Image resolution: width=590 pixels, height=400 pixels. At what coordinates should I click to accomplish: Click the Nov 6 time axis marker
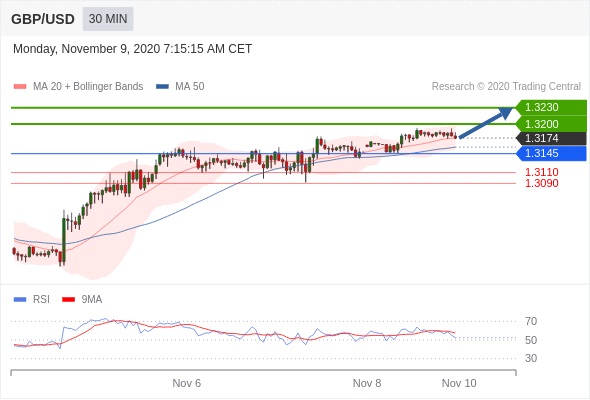[x=186, y=383]
